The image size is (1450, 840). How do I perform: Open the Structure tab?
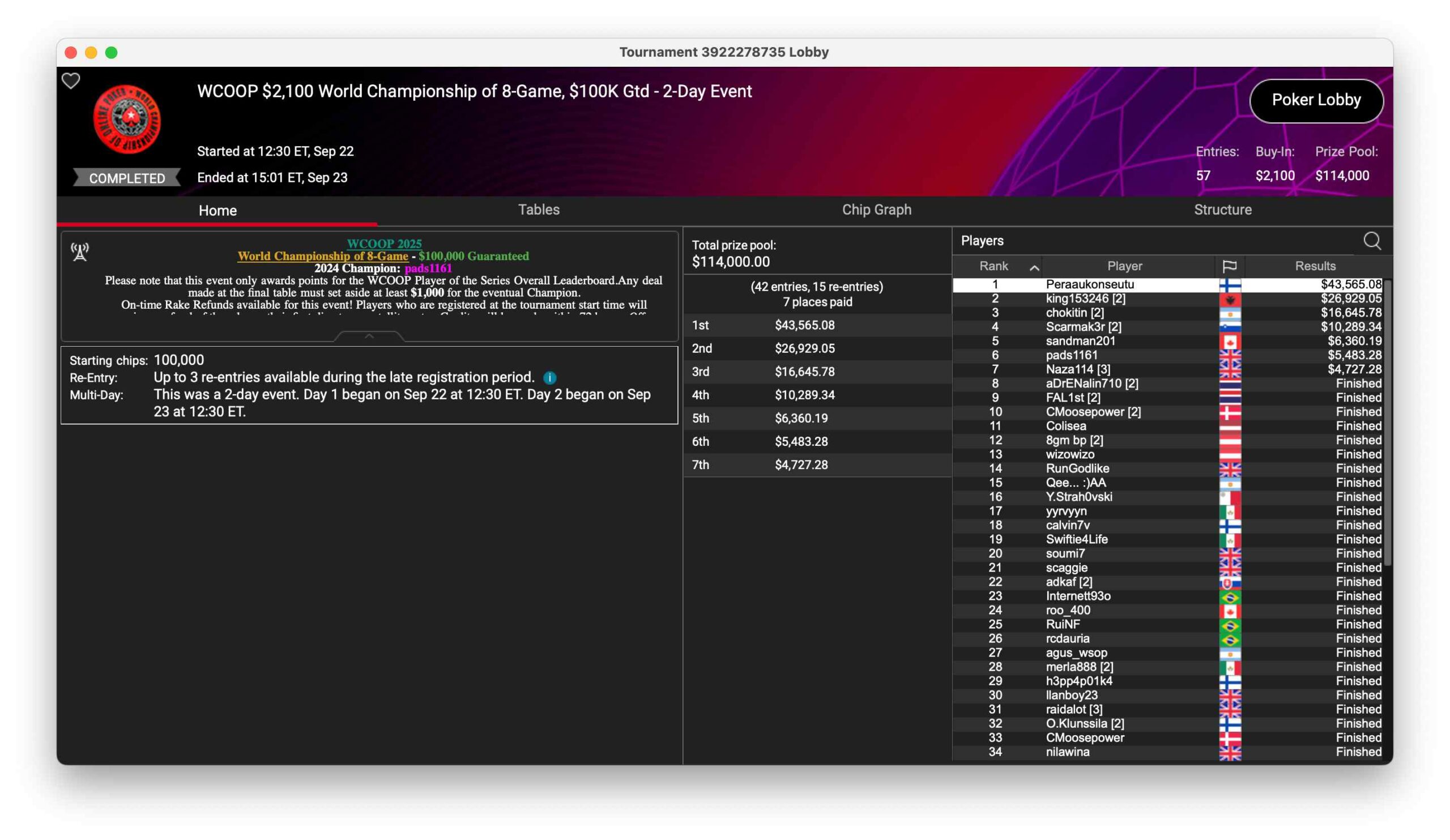tap(1222, 210)
